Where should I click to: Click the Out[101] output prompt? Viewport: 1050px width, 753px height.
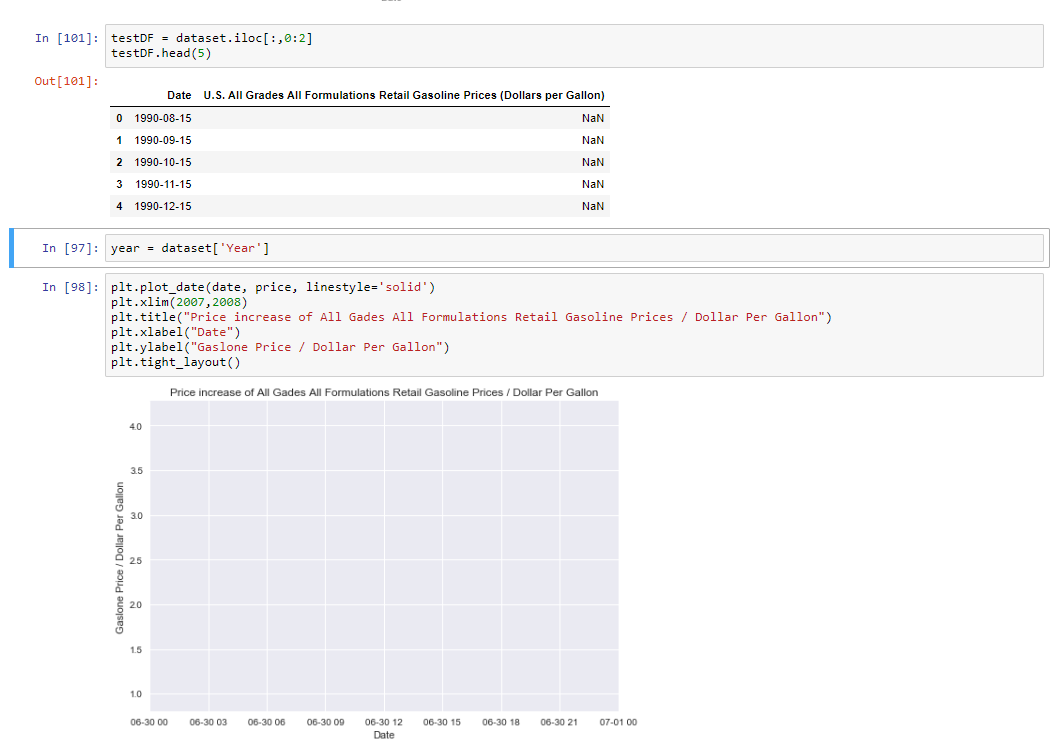point(66,81)
